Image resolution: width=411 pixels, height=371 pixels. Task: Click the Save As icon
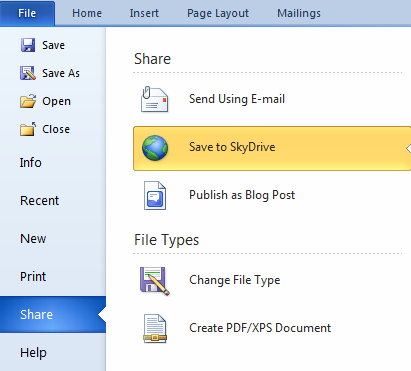(28, 73)
